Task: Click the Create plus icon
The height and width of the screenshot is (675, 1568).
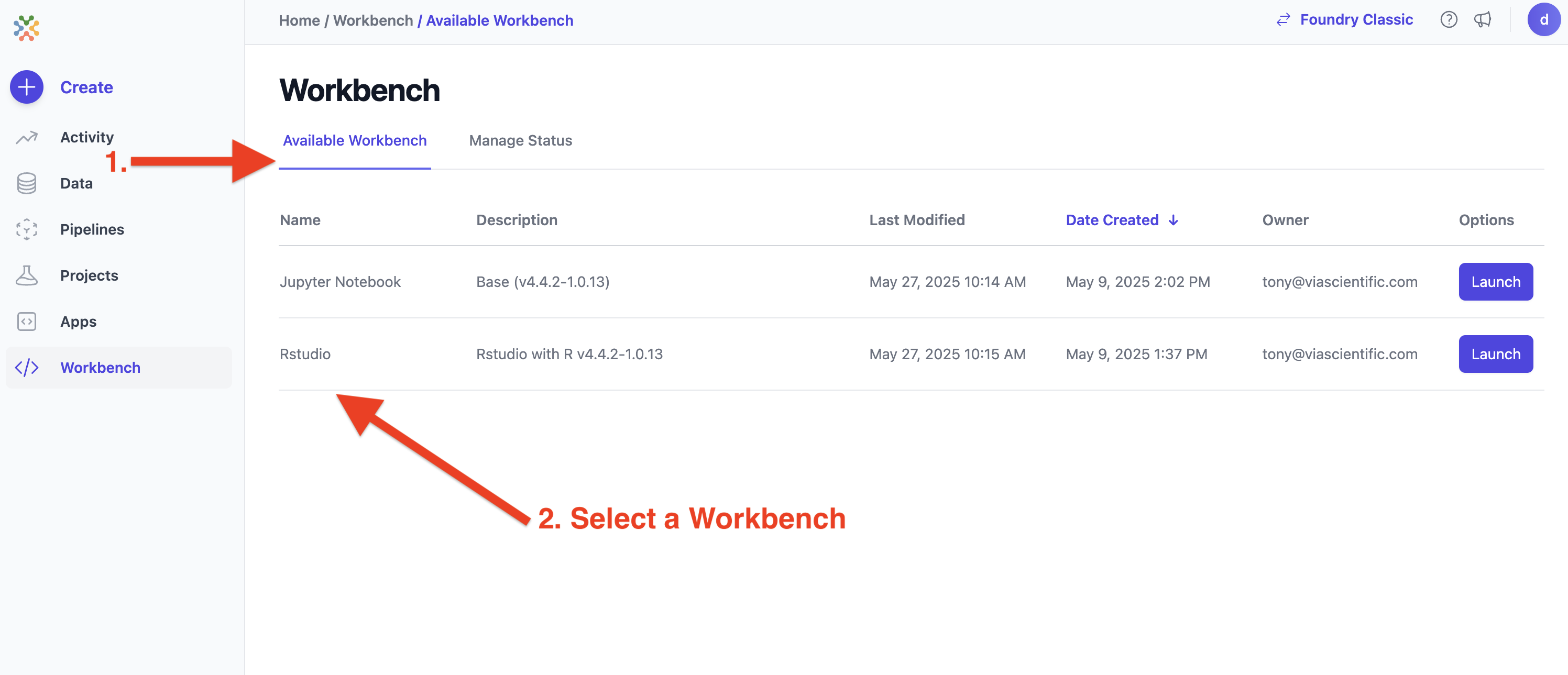Action: point(26,87)
